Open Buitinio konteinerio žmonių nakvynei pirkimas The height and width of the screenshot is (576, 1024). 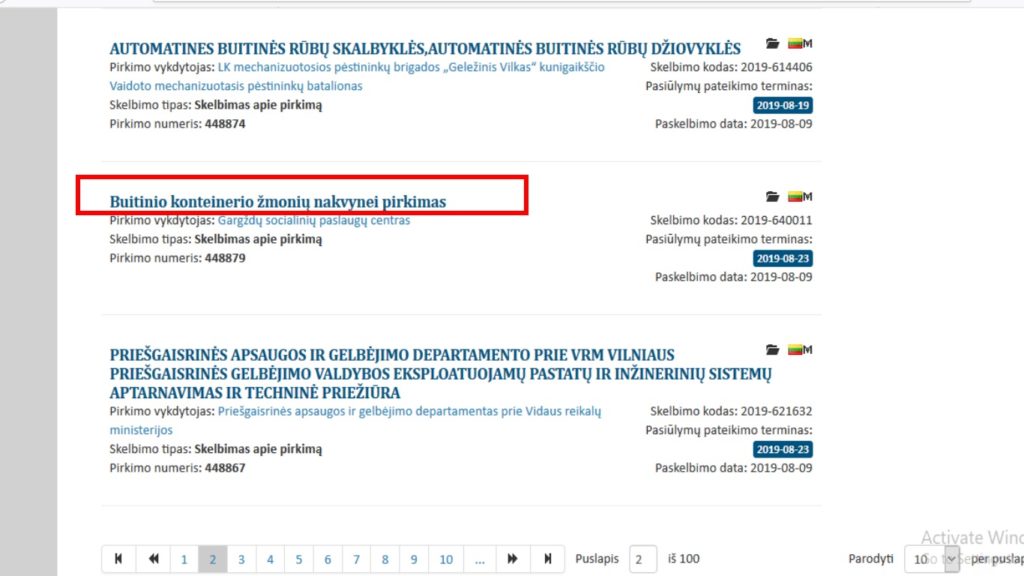[x=277, y=202]
